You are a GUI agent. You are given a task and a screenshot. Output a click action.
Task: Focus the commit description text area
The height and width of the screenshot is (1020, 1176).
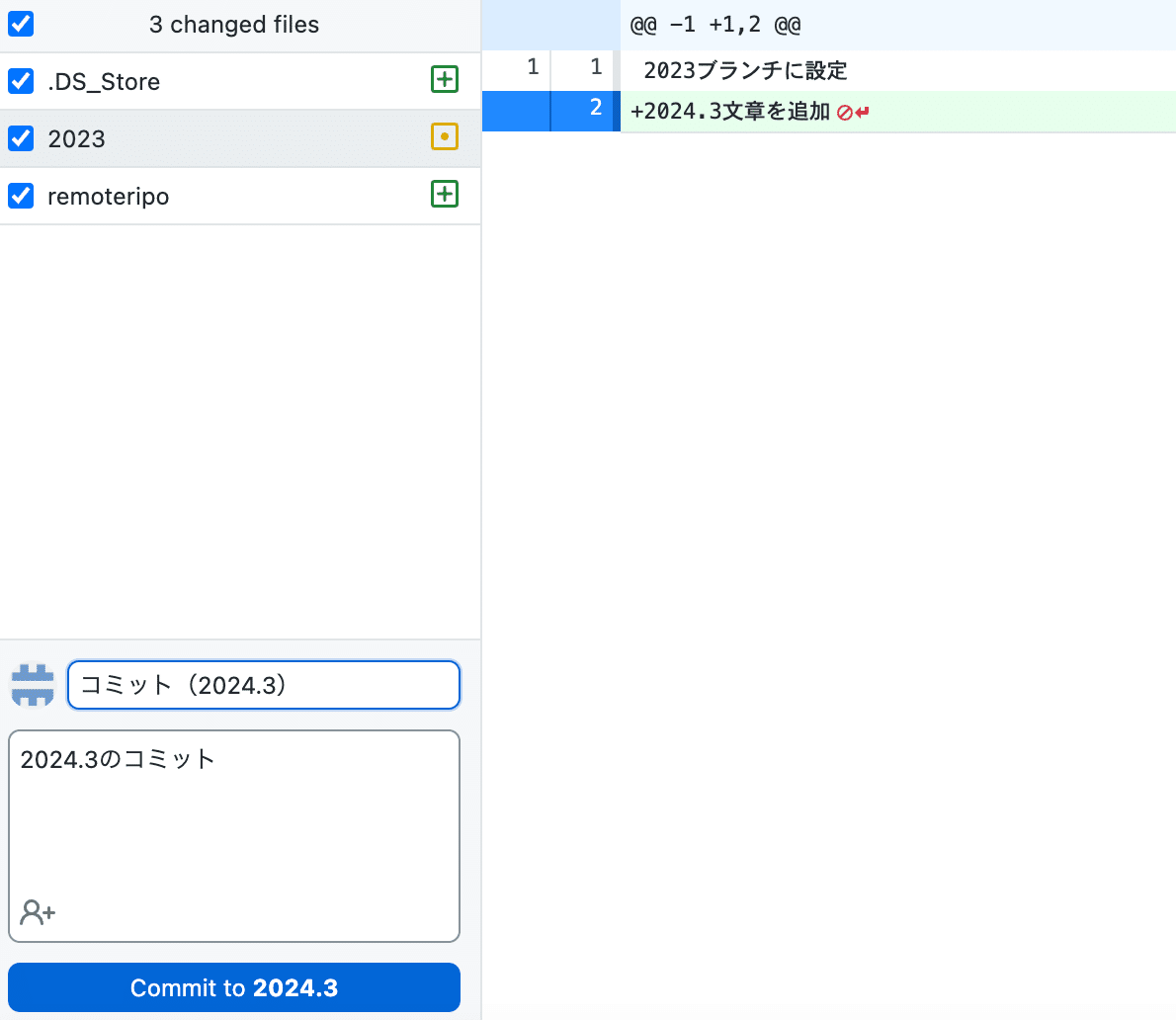tap(234, 836)
